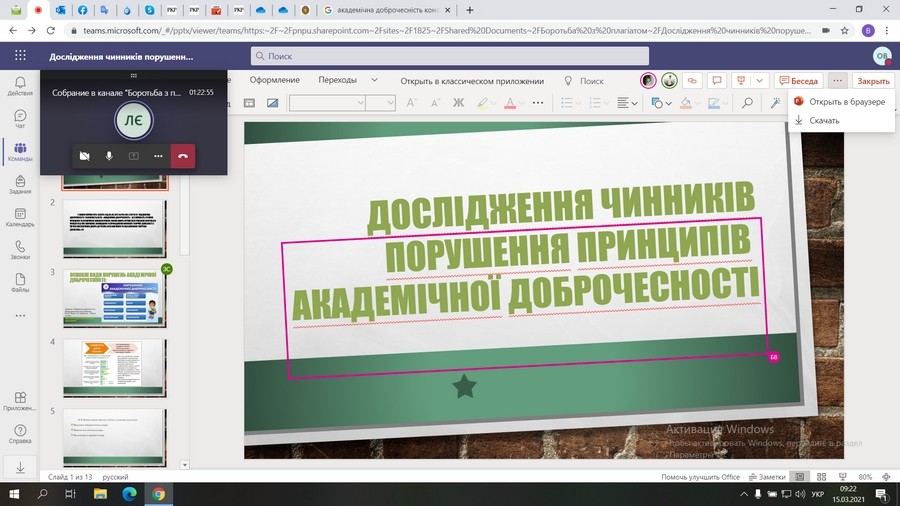
Task: Click the Activity bell icon
Action: 19,86
